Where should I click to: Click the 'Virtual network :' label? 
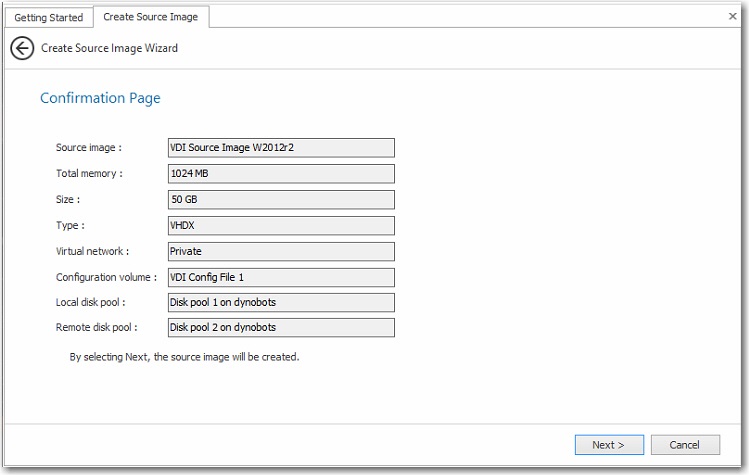point(92,251)
